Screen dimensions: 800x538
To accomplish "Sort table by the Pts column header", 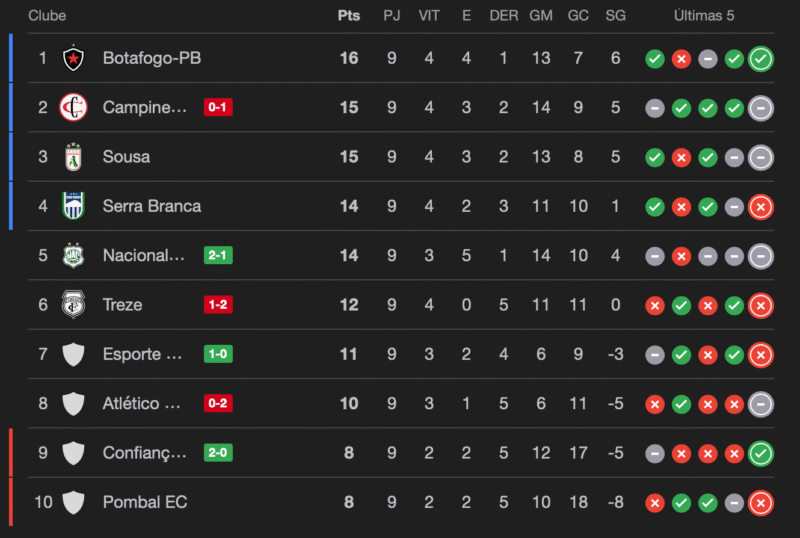I will pos(349,16).
